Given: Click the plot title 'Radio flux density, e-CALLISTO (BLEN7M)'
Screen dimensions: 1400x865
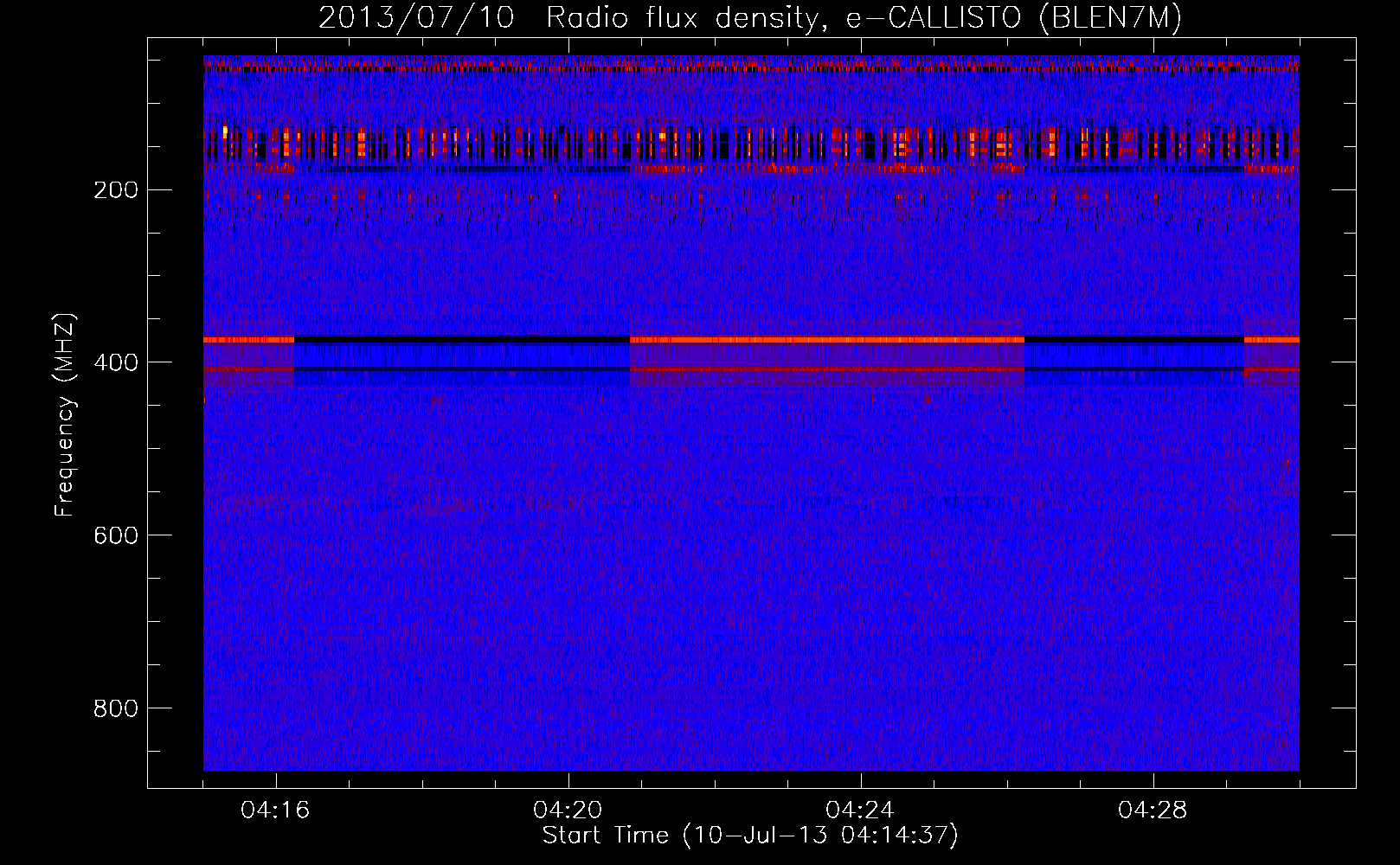Looking at the screenshot, I should [864, 17].
